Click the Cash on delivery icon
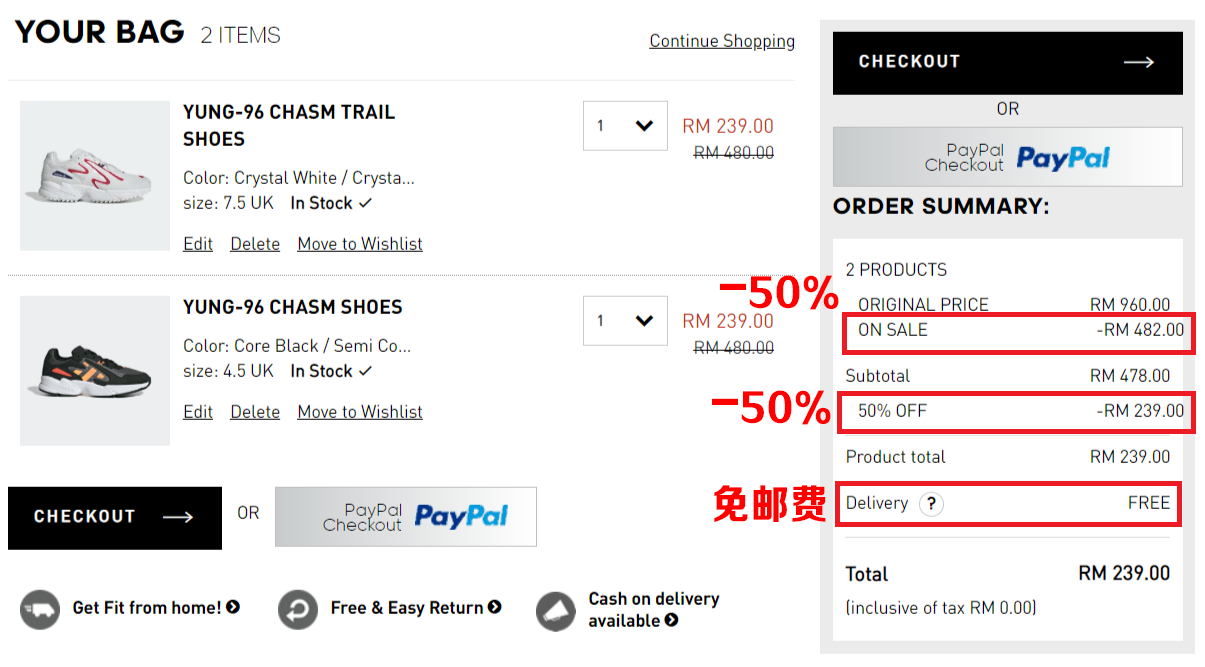Image resolution: width=1205 pixels, height=667 pixels. click(x=556, y=611)
